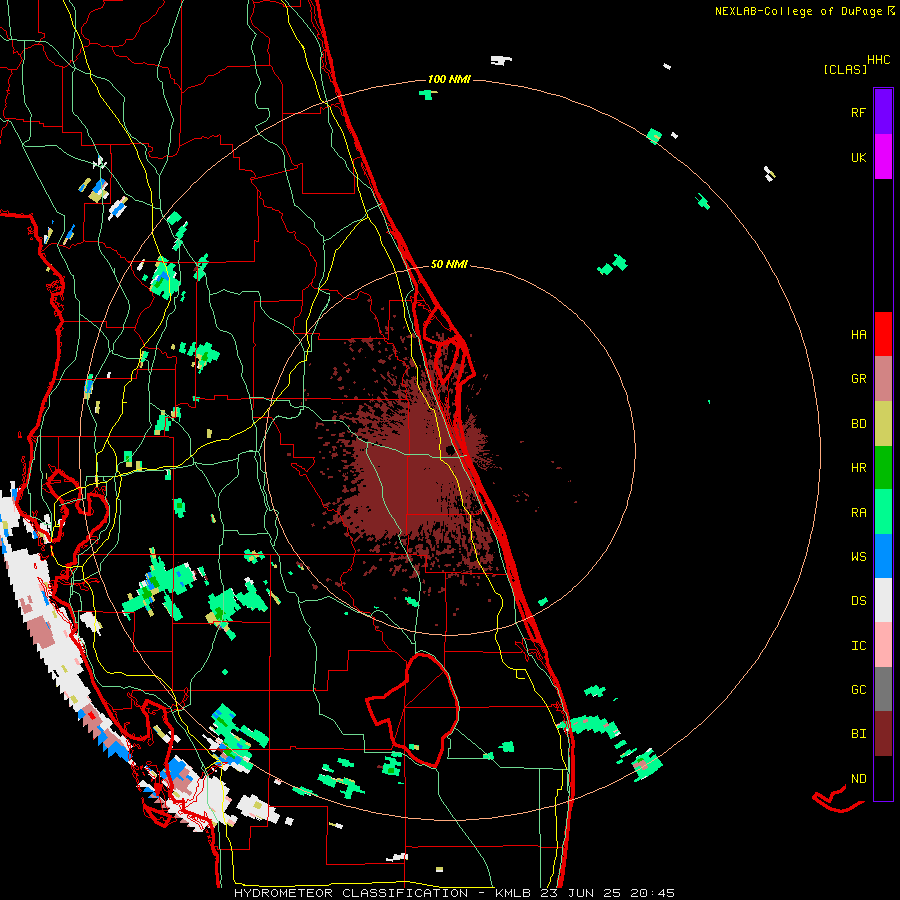This screenshot has height=900, width=900.
Task: Click the 23 JUN 25 date text
Action: pos(584,893)
